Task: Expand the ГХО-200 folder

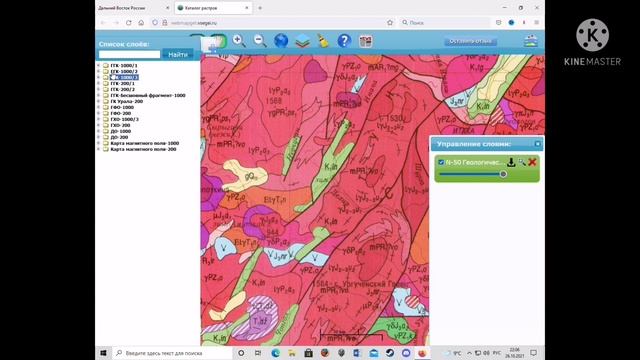Action: pyautogui.click(x=98, y=125)
